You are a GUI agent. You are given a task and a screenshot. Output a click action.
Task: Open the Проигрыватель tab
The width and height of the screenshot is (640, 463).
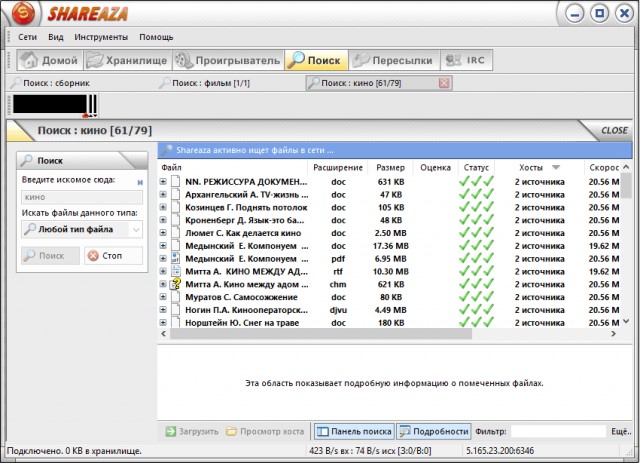point(228,60)
